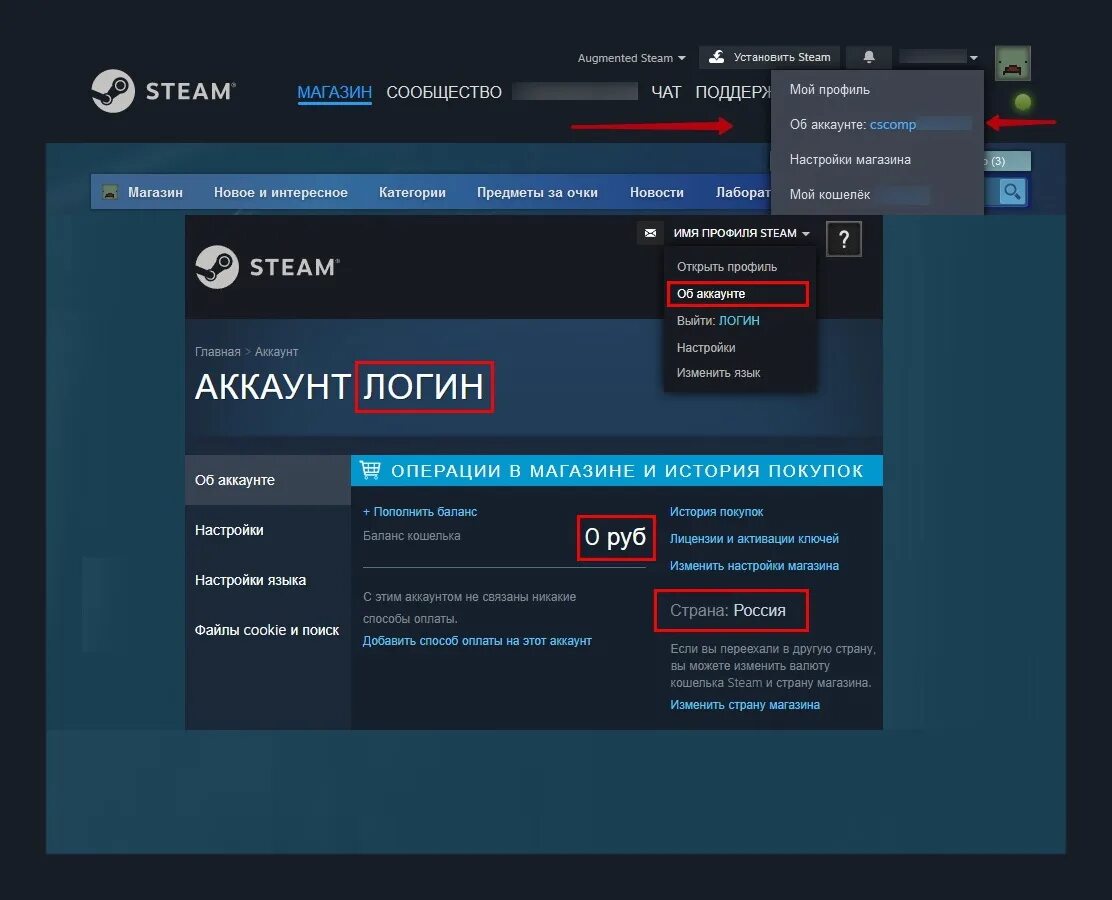1112x900 pixels.
Task: Expand the ИМЯ ПРОФИЛЯ STEAM dropdown
Action: 741,233
